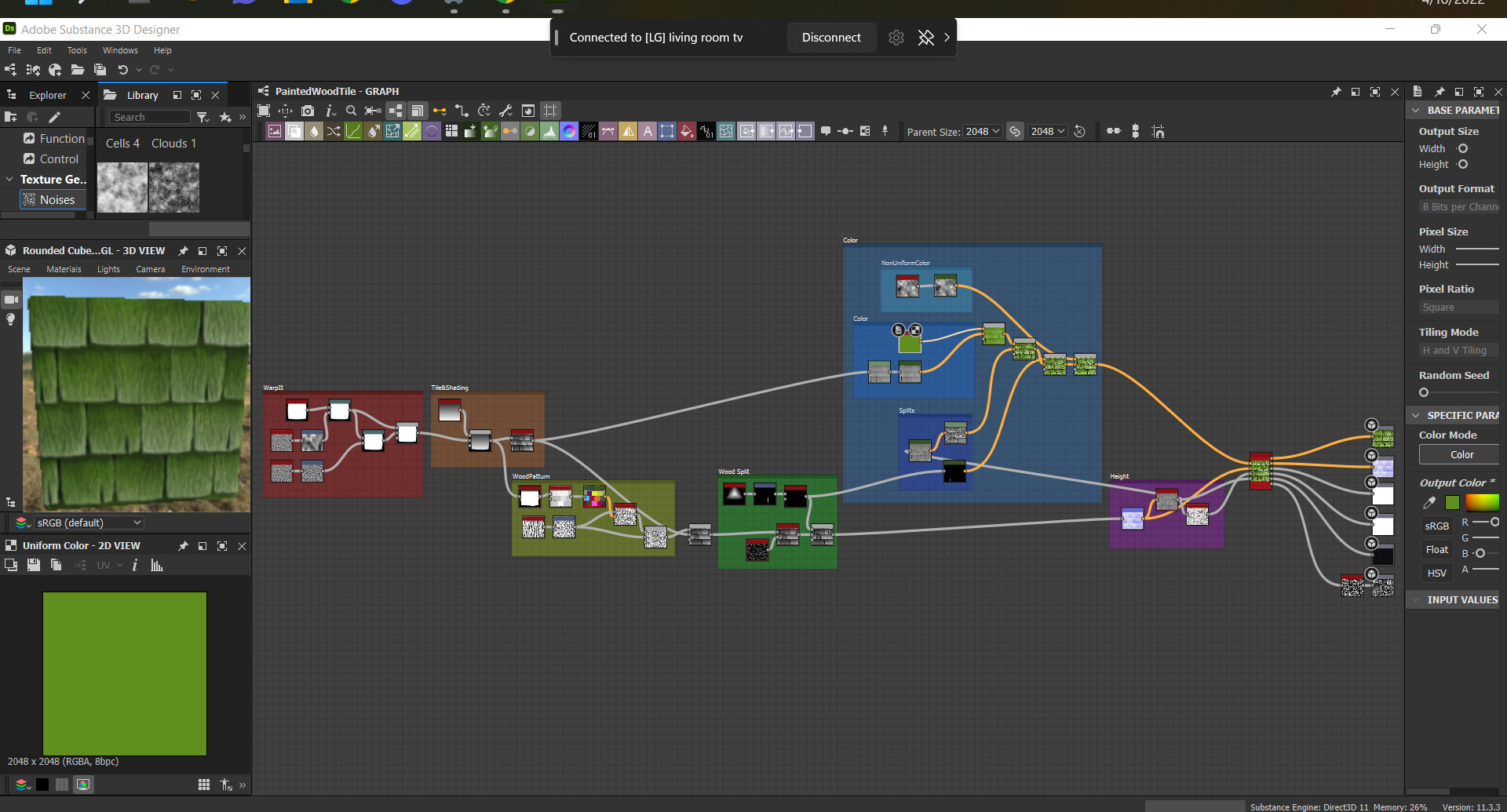Open the Tools menu

click(77, 50)
